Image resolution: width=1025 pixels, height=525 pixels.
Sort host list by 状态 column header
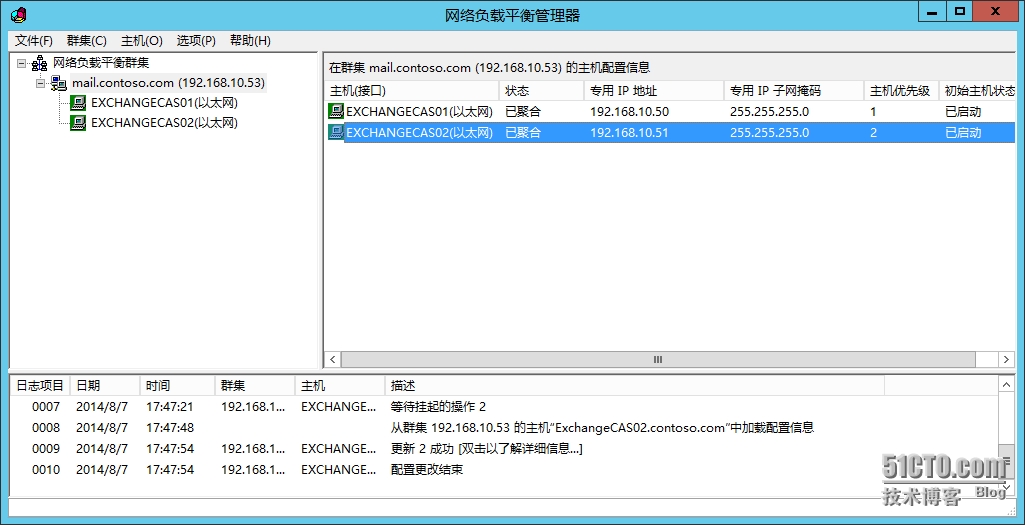(540, 91)
